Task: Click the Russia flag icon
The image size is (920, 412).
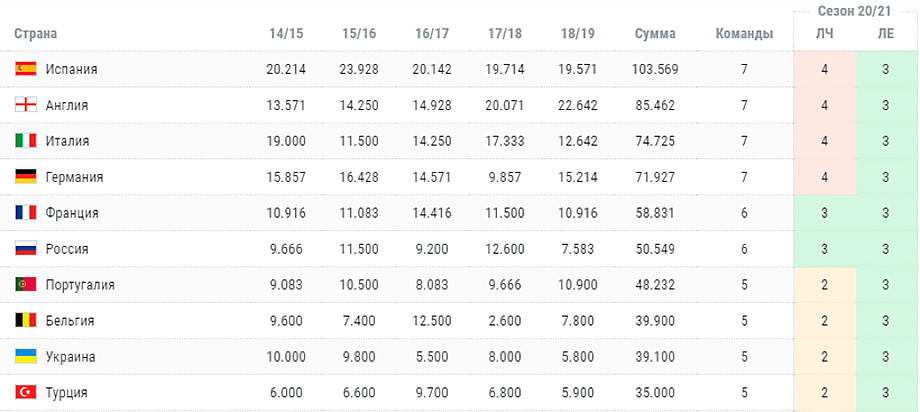Action: coord(26,249)
